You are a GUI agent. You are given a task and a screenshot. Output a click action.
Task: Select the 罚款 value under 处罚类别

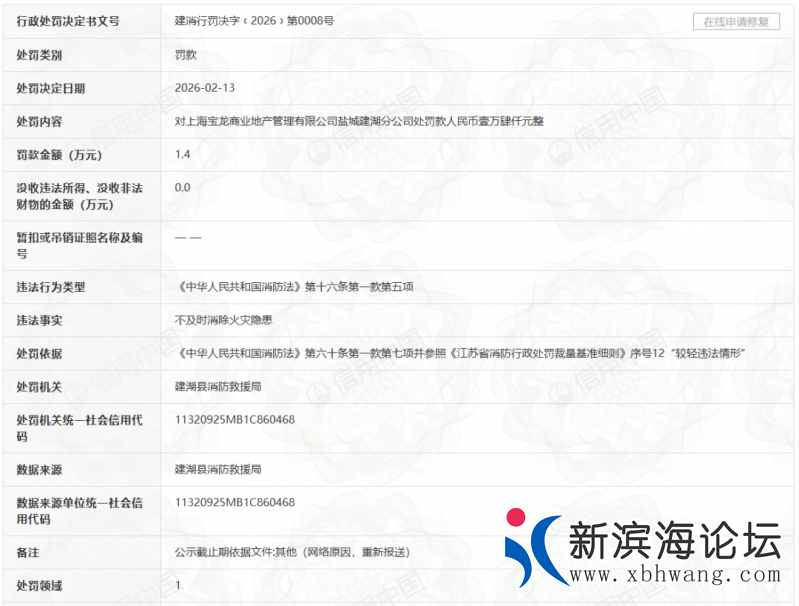[x=186, y=55]
